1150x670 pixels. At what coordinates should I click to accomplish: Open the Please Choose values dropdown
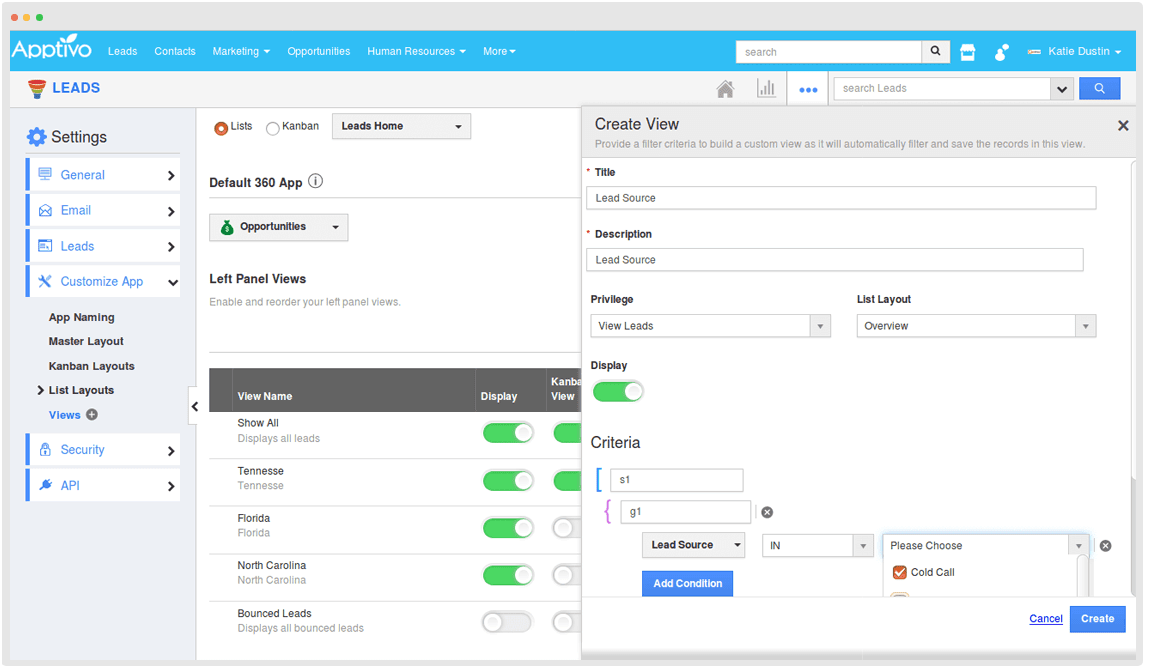pyautogui.click(x=986, y=546)
